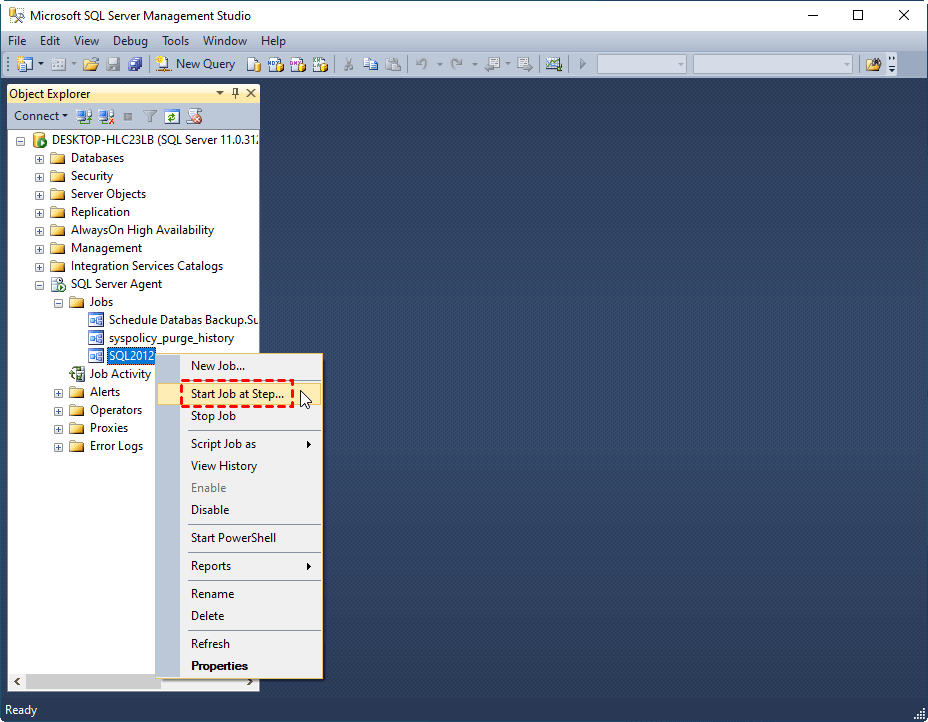Click the Refresh icon in Object Explorer toolbar
Viewport: 928px width, 722px height.
tap(172, 116)
